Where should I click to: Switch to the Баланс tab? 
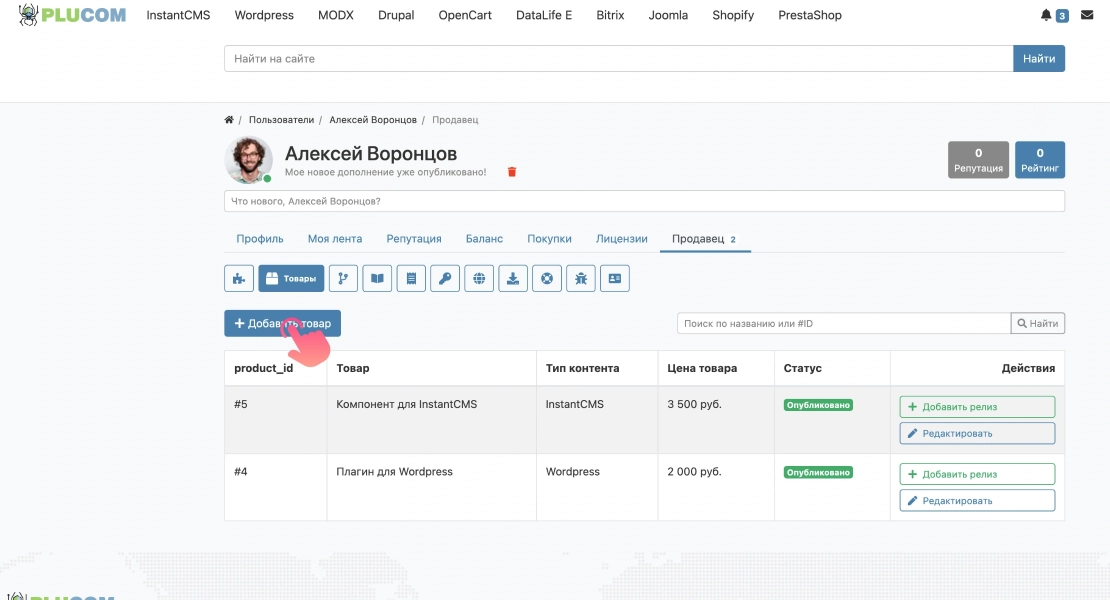click(x=484, y=238)
